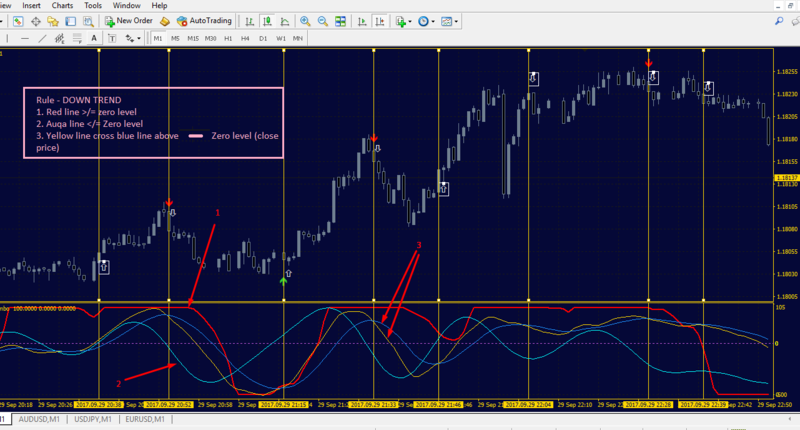Switch to the EURUSD,M1 chart tab
800x430 pixels.
coord(145,419)
